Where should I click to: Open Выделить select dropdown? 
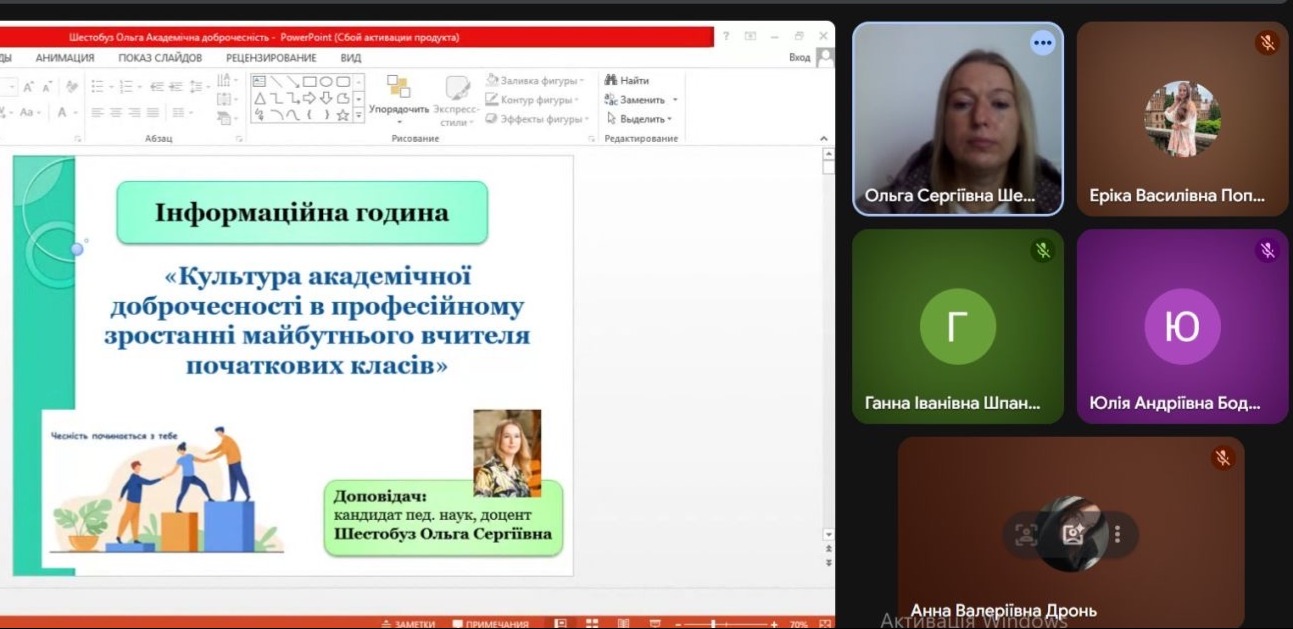(669, 119)
